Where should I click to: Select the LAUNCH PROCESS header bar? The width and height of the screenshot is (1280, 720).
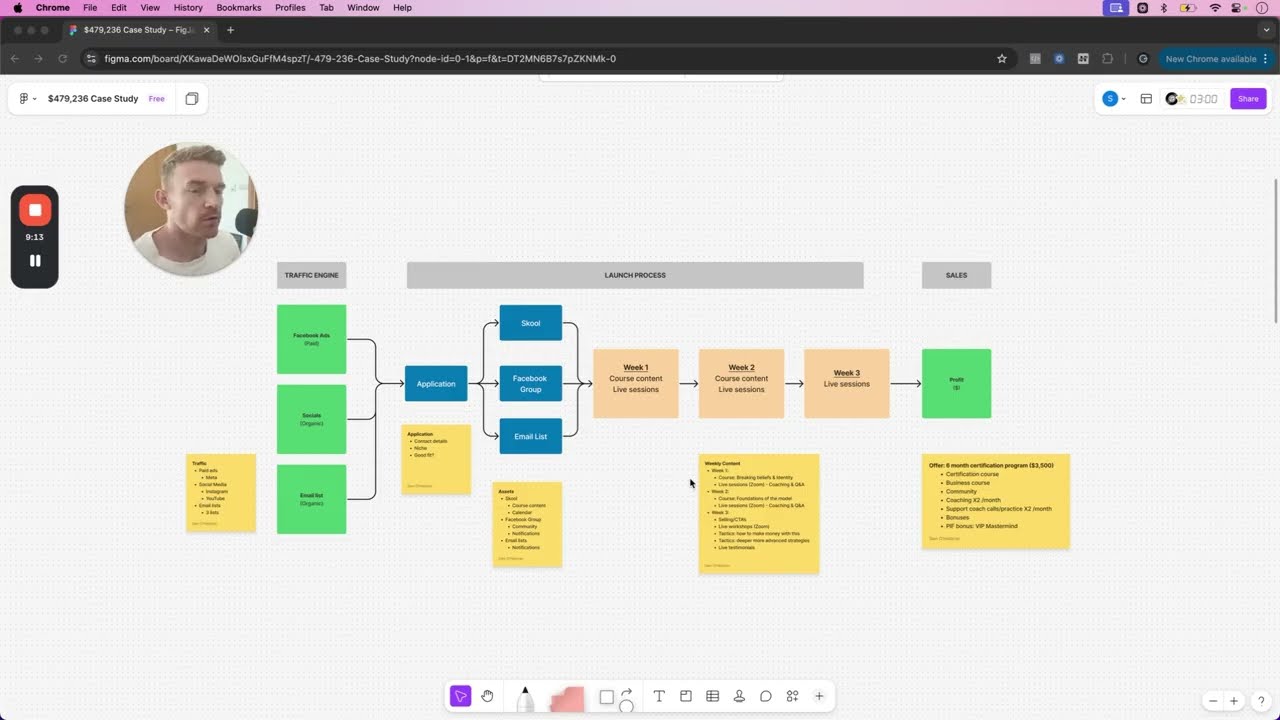point(635,275)
